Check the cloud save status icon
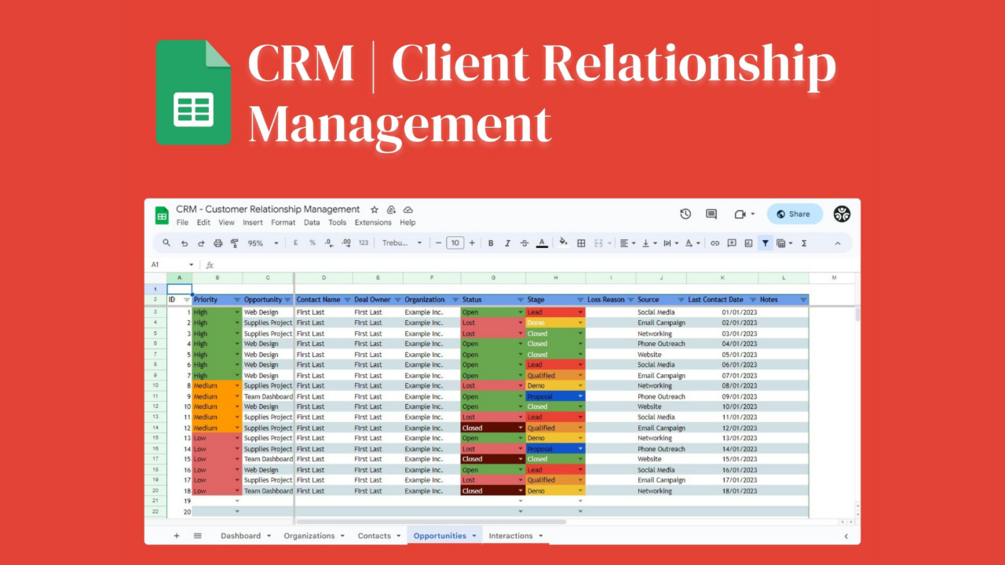1005x565 pixels. (x=408, y=209)
